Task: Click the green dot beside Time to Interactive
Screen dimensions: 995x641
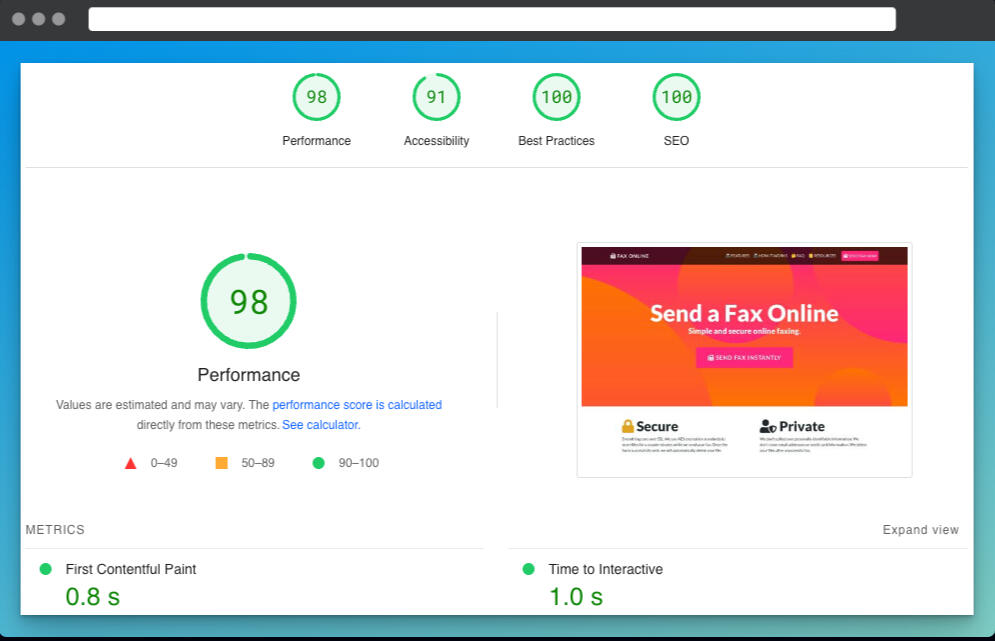Action: coord(528,569)
